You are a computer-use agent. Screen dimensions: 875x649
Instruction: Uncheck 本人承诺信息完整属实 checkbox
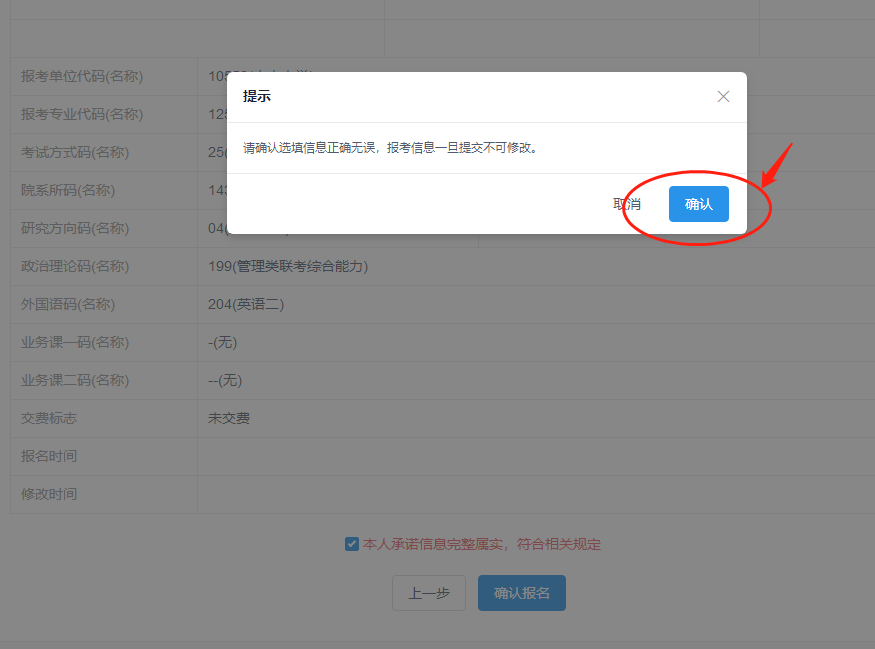[351, 544]
